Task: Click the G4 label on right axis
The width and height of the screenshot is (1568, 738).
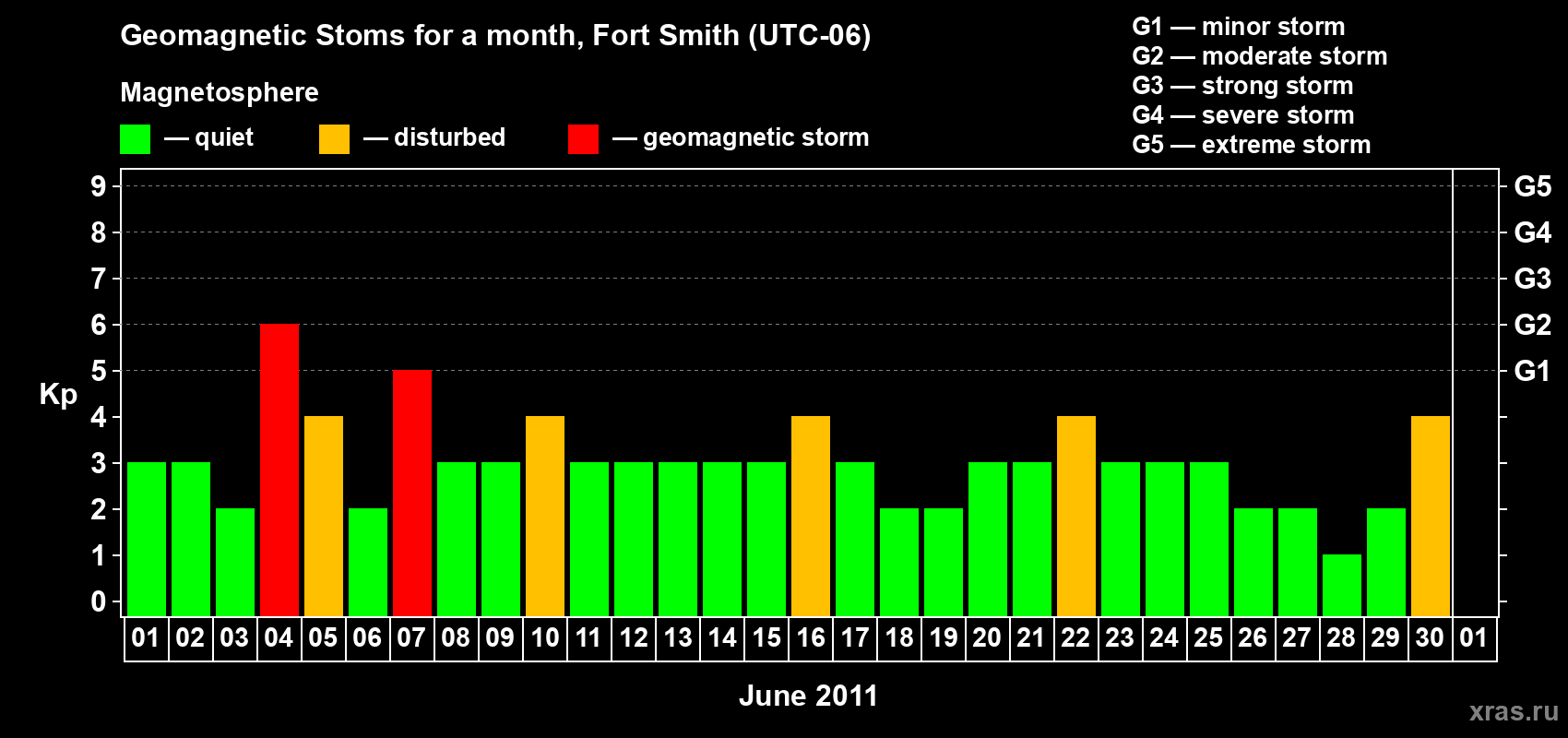Action: point(1533,232)
